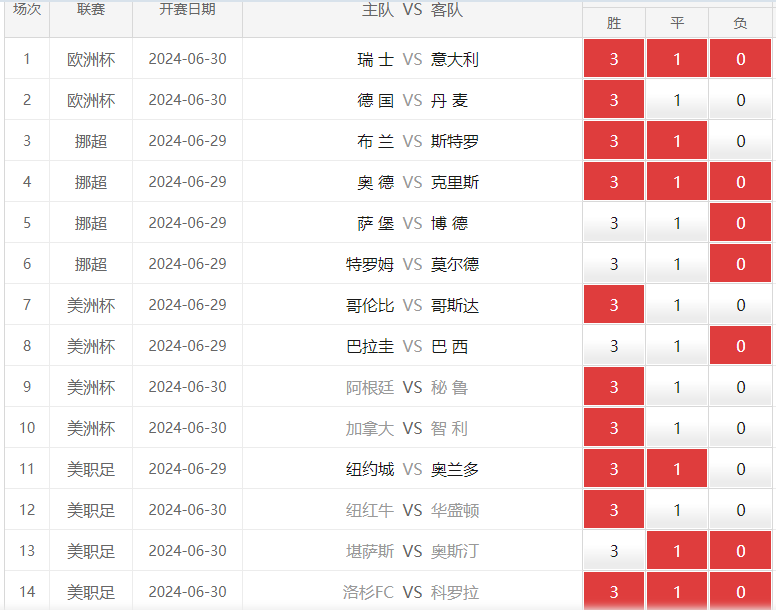
Task: Click match text 特罗姆 VS 莫尔德
Action: (412, 264)
